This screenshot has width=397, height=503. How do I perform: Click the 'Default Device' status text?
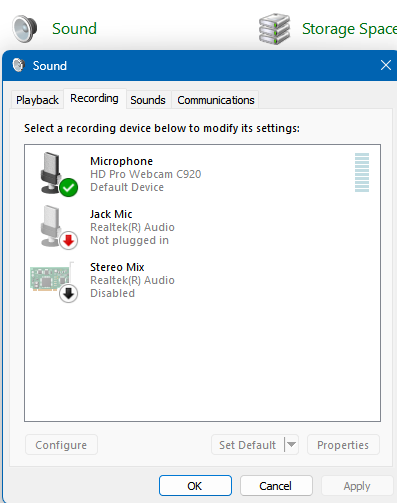click(127, 187)
